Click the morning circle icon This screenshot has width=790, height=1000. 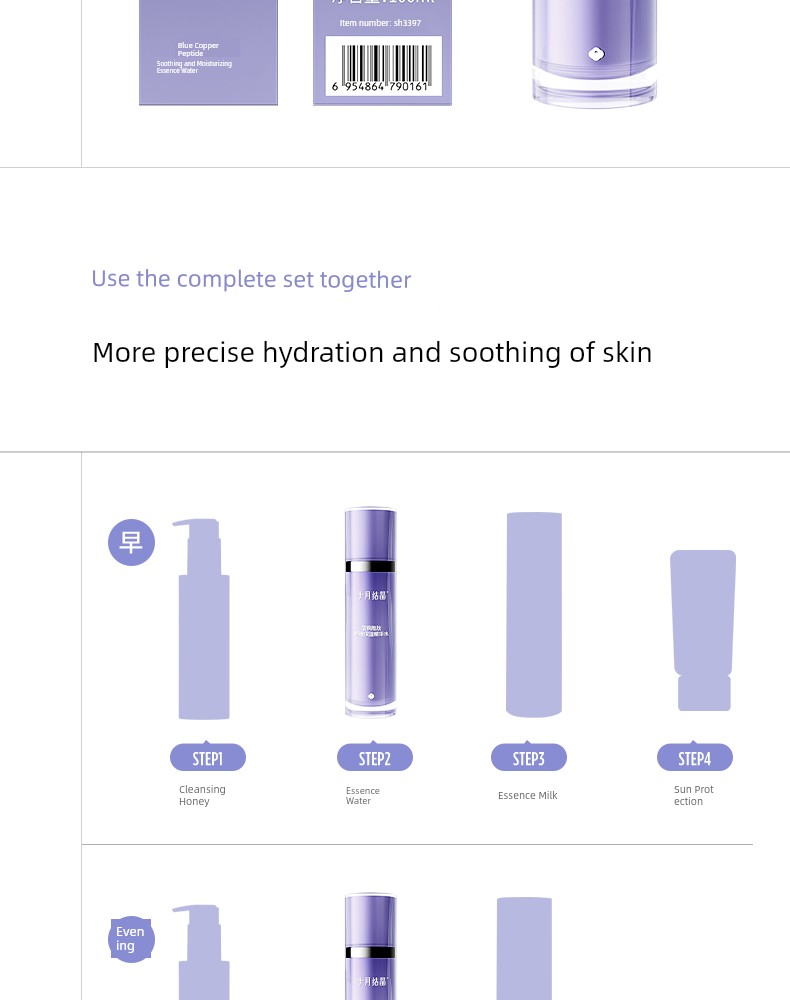[x=131, y=542]
